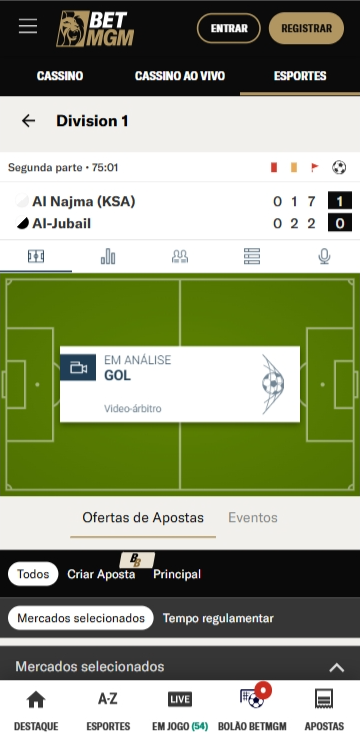Select Mercados selecionados pill filter
This screenshot has height=740, width=360.
pyautogui.click(x=81, y=618)
